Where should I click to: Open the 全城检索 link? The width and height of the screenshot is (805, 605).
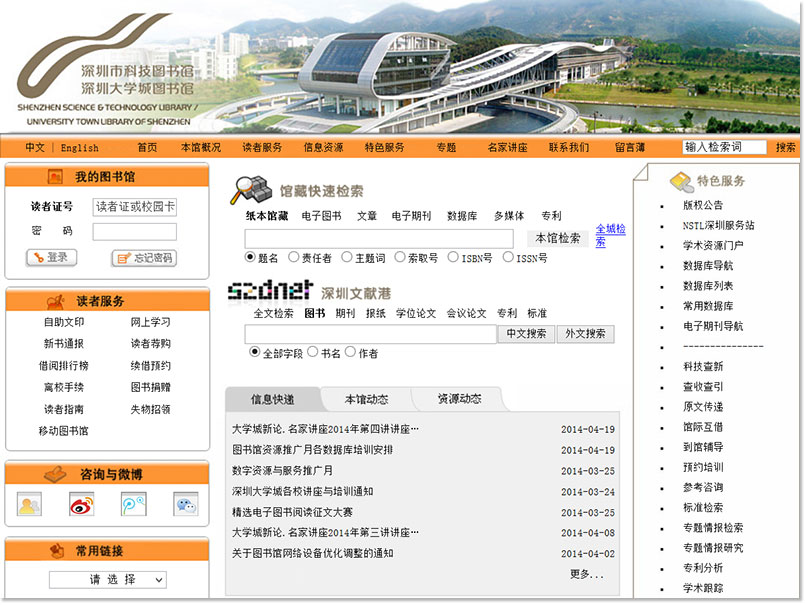610,235
